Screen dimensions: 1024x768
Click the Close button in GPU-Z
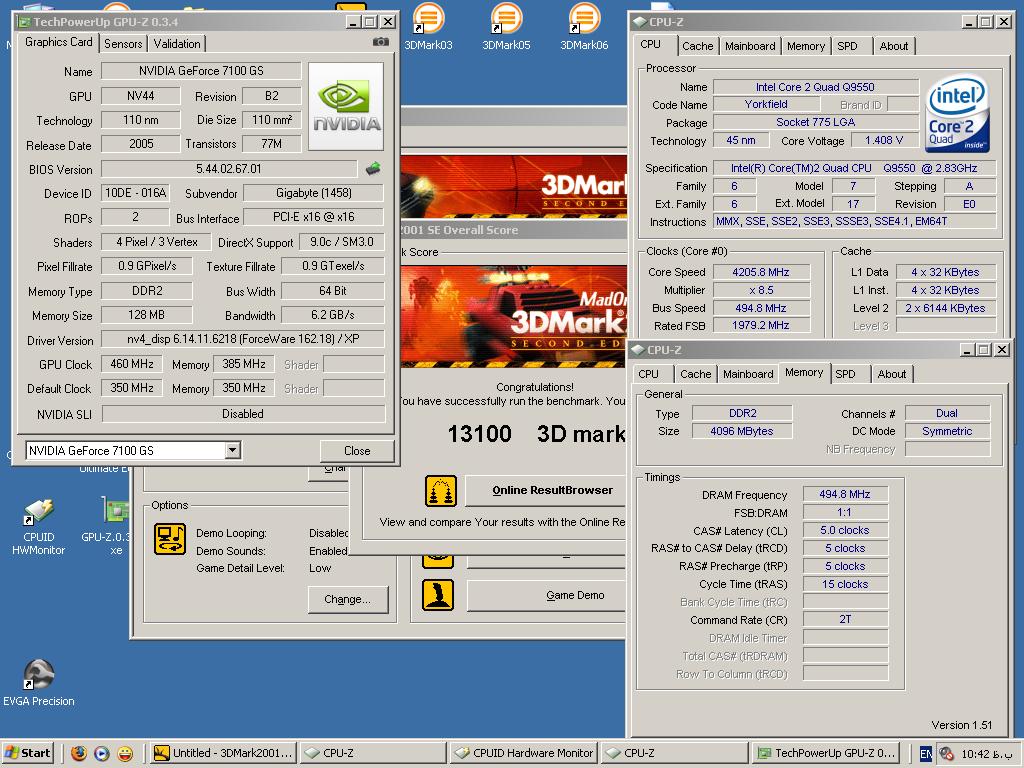357,451
